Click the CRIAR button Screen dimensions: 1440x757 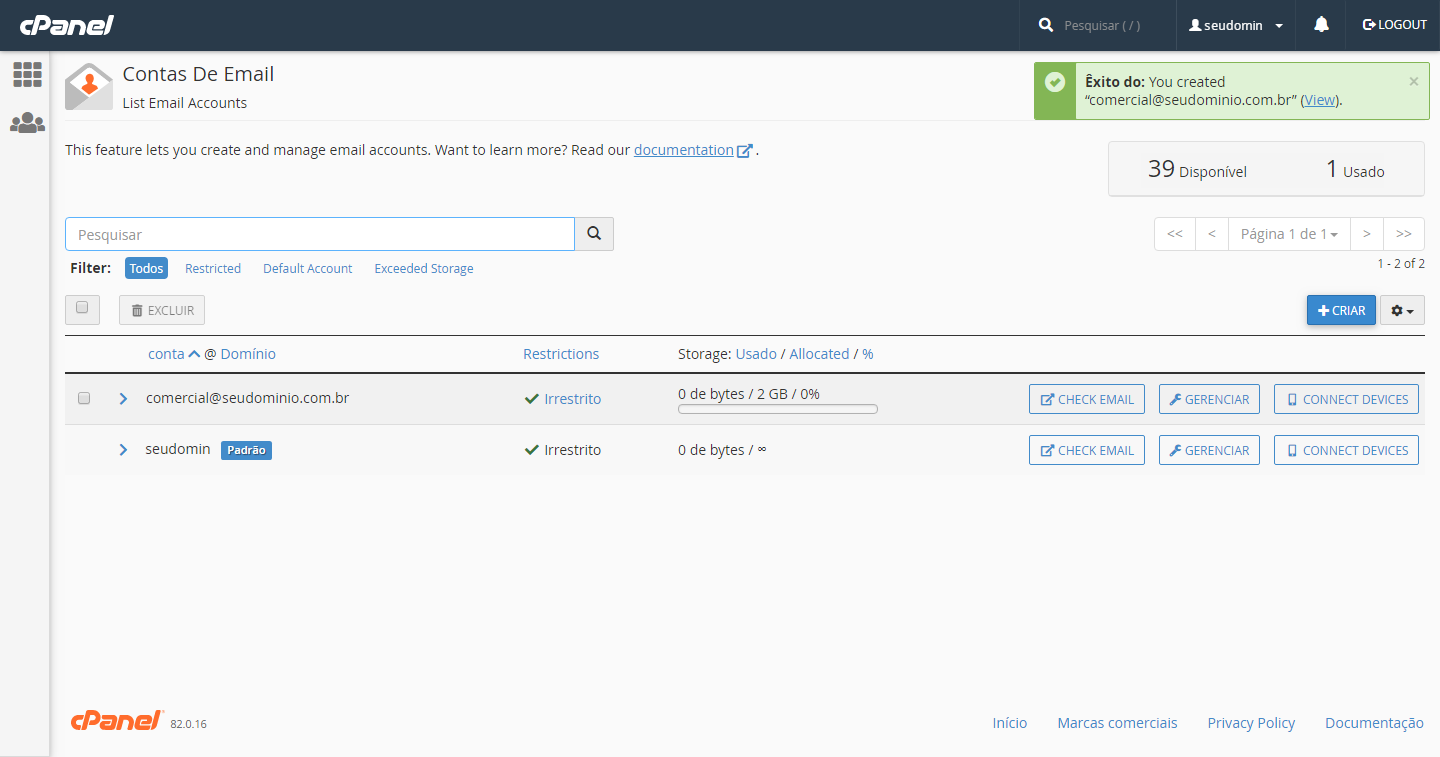[x=1341, y=311]
